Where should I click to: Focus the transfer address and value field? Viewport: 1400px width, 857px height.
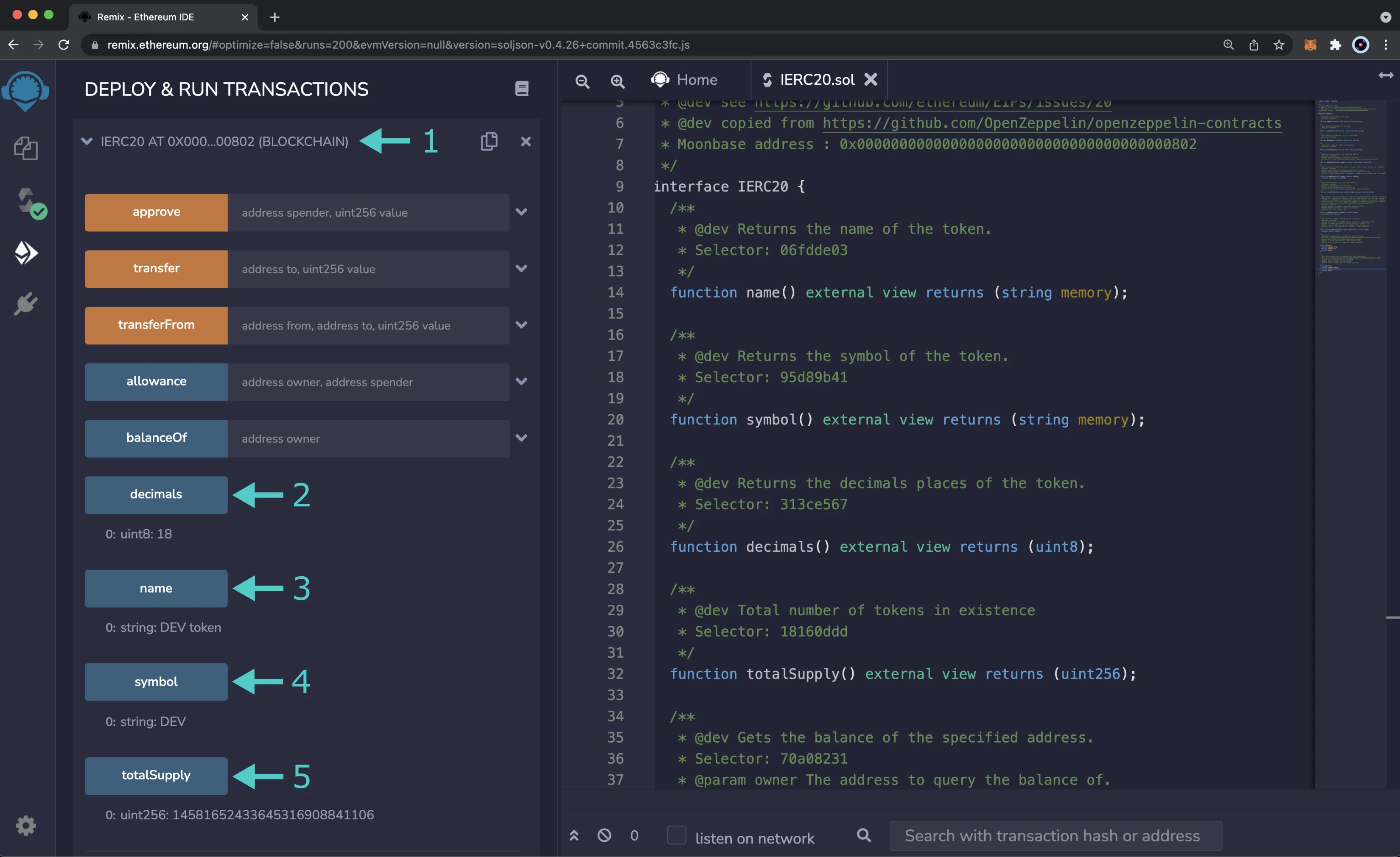368,268
